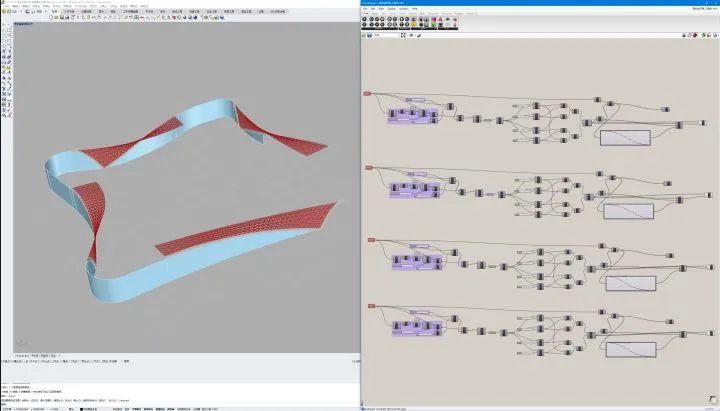Image resolution: width=720 pixels, height=411 pixels.
Task: Open Named Views eye icon in Grasshopper
Action: pyautogui.click(x=411, y=35)
